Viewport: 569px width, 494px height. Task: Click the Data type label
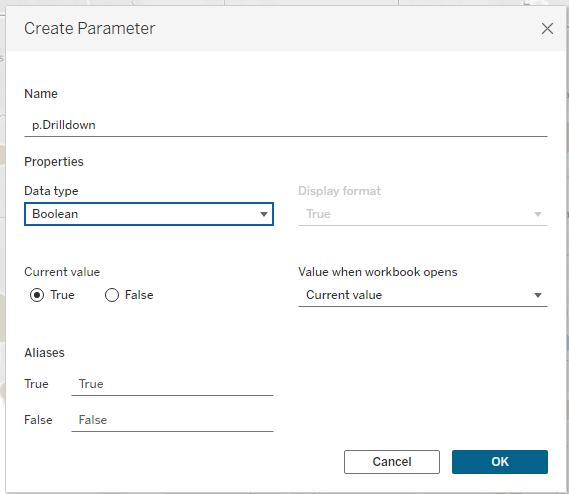51,191
